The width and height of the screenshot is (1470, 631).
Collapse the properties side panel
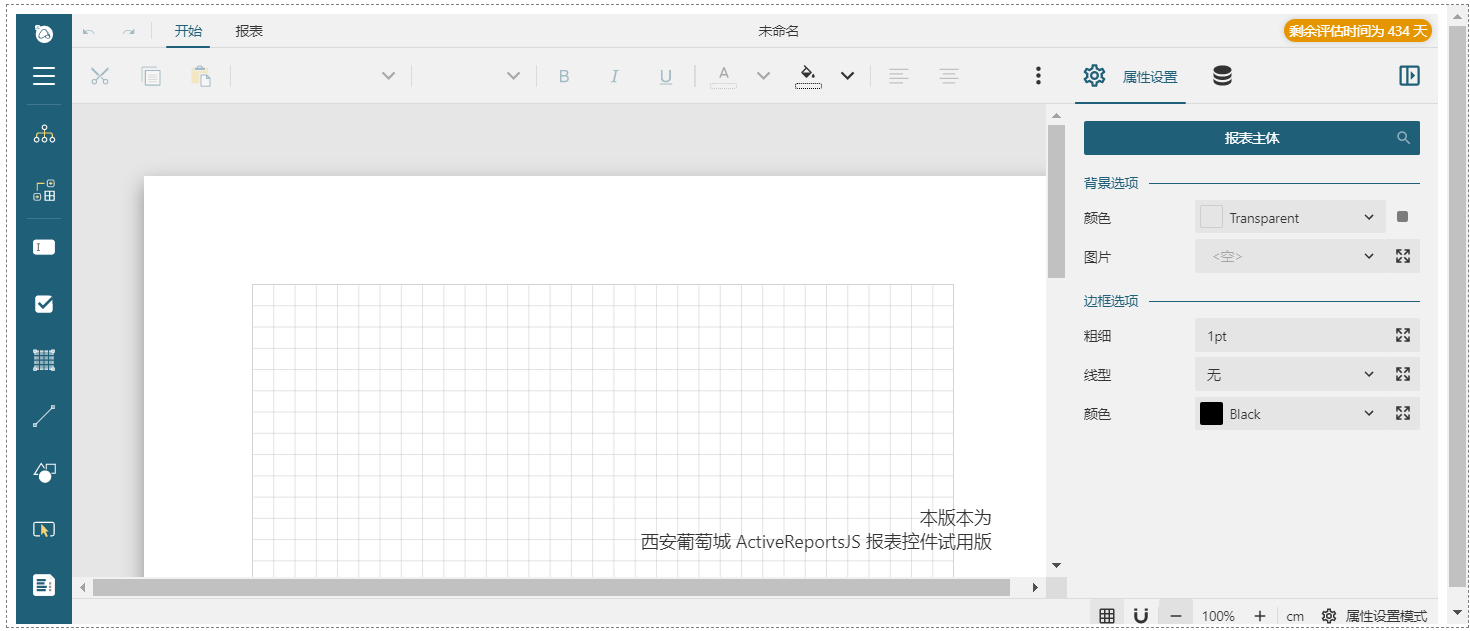(x=1409, y=76)
